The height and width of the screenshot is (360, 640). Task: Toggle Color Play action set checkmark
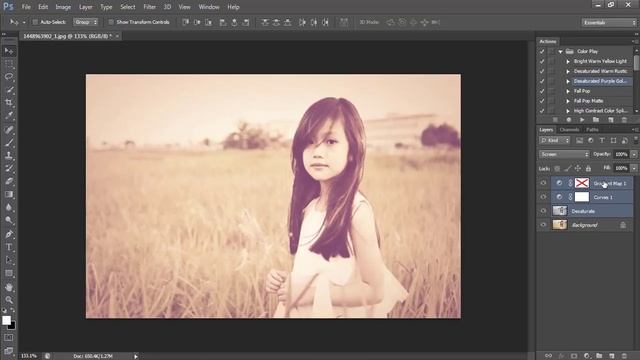542,51
